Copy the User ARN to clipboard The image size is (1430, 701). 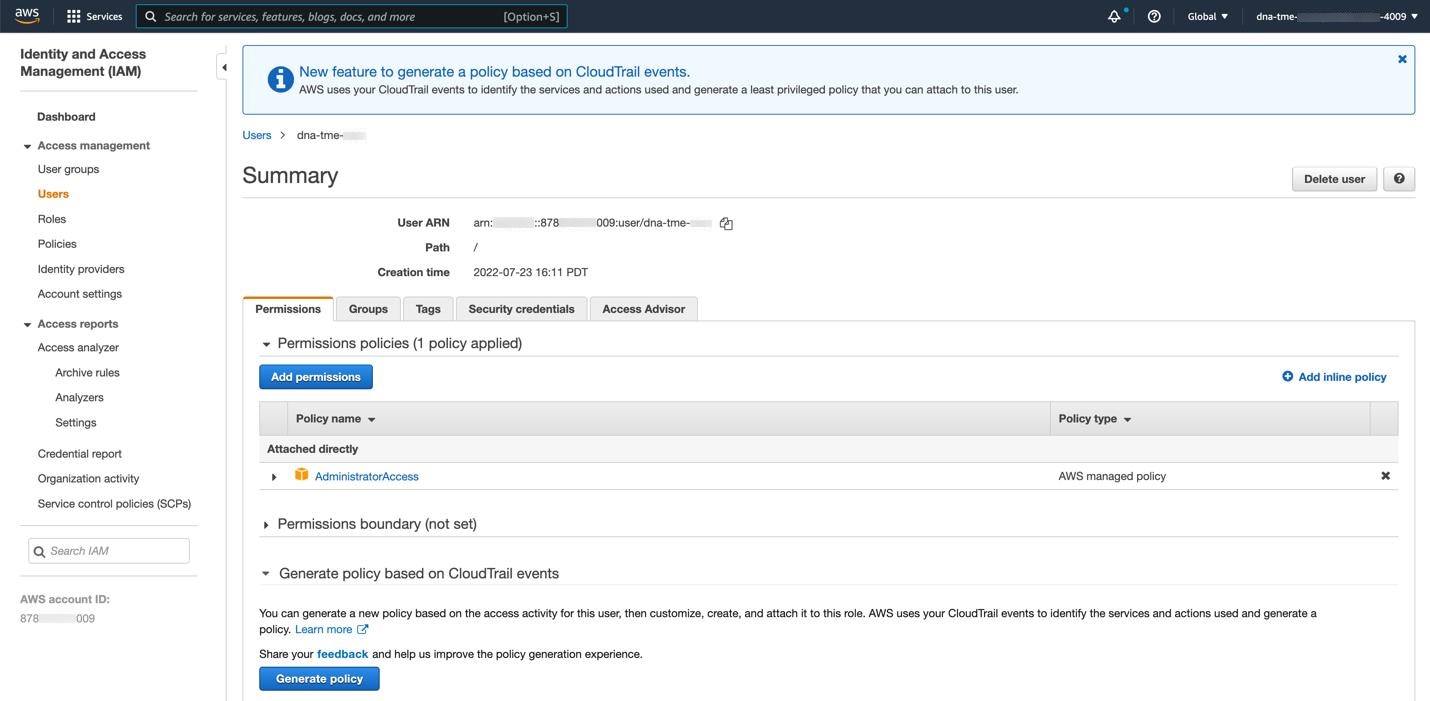(x=726, y=224)
